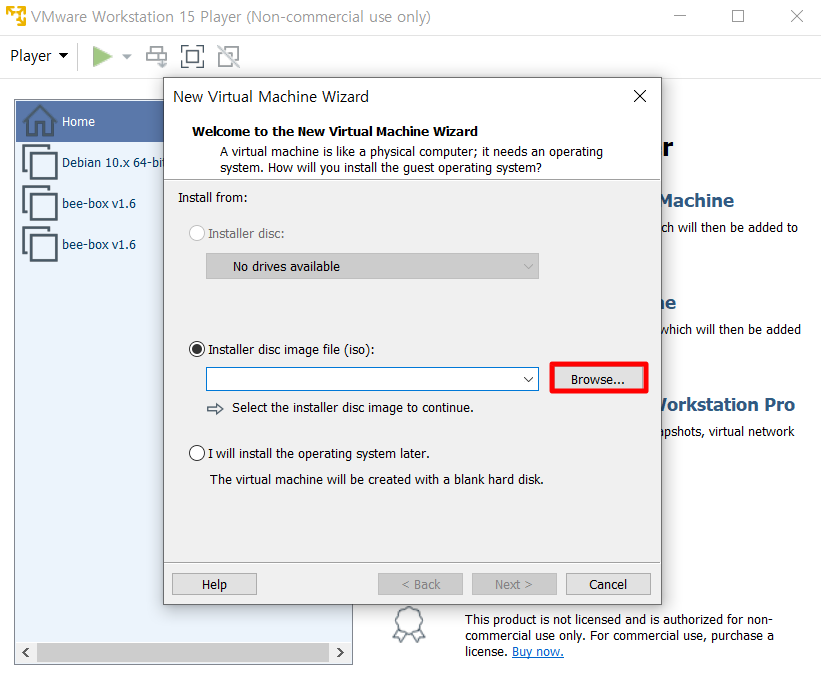Open the Player menu
Screen dimensions: 821x685
click(x=39, y=56)
